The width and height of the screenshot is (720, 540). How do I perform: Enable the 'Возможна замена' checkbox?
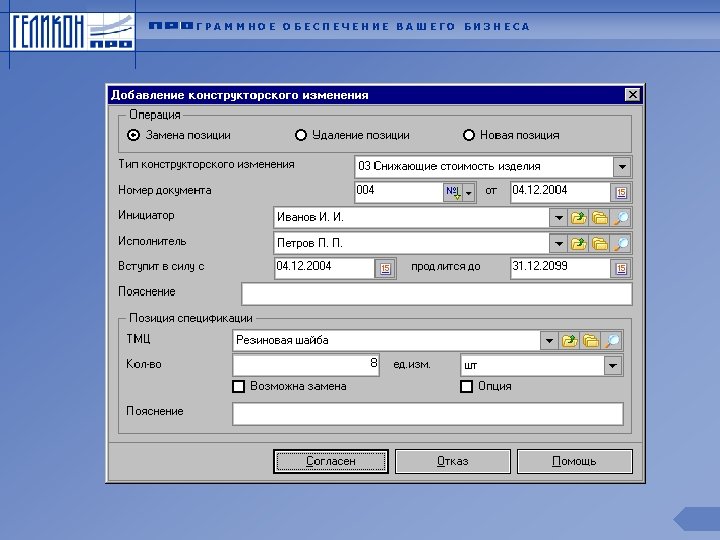(x=239, y=387)
